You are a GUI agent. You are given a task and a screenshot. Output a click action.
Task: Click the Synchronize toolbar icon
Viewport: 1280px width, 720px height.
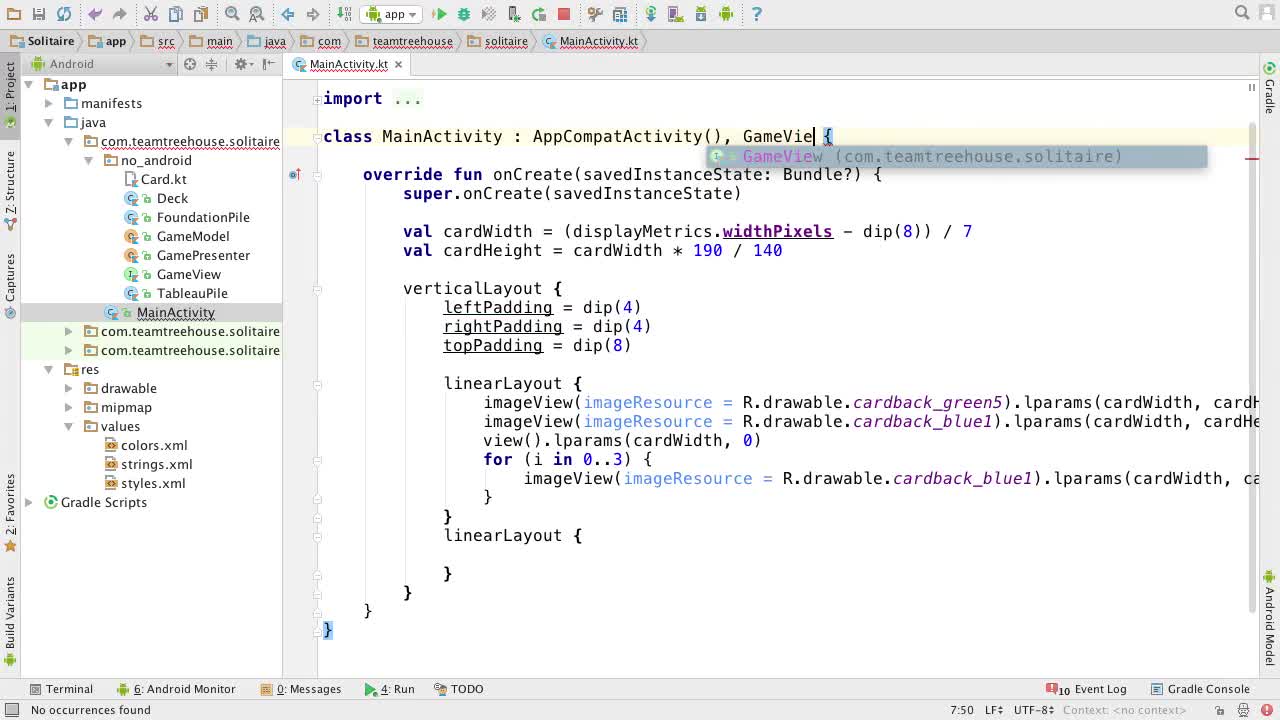(x=64, y=14)
